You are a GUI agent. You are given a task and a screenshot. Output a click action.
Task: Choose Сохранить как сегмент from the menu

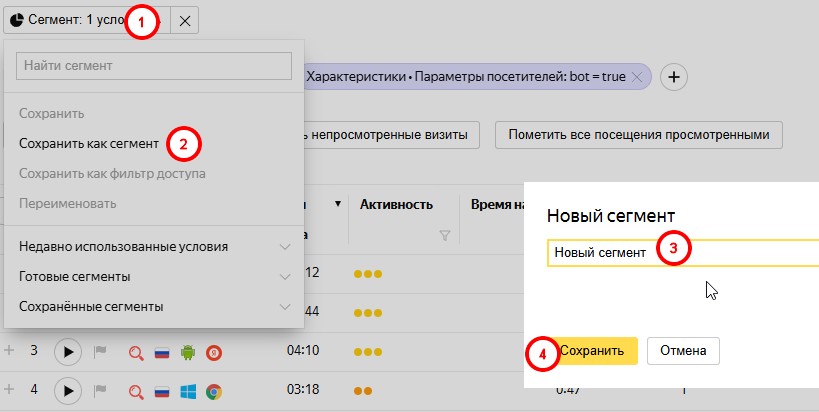(x=89, y=143)
